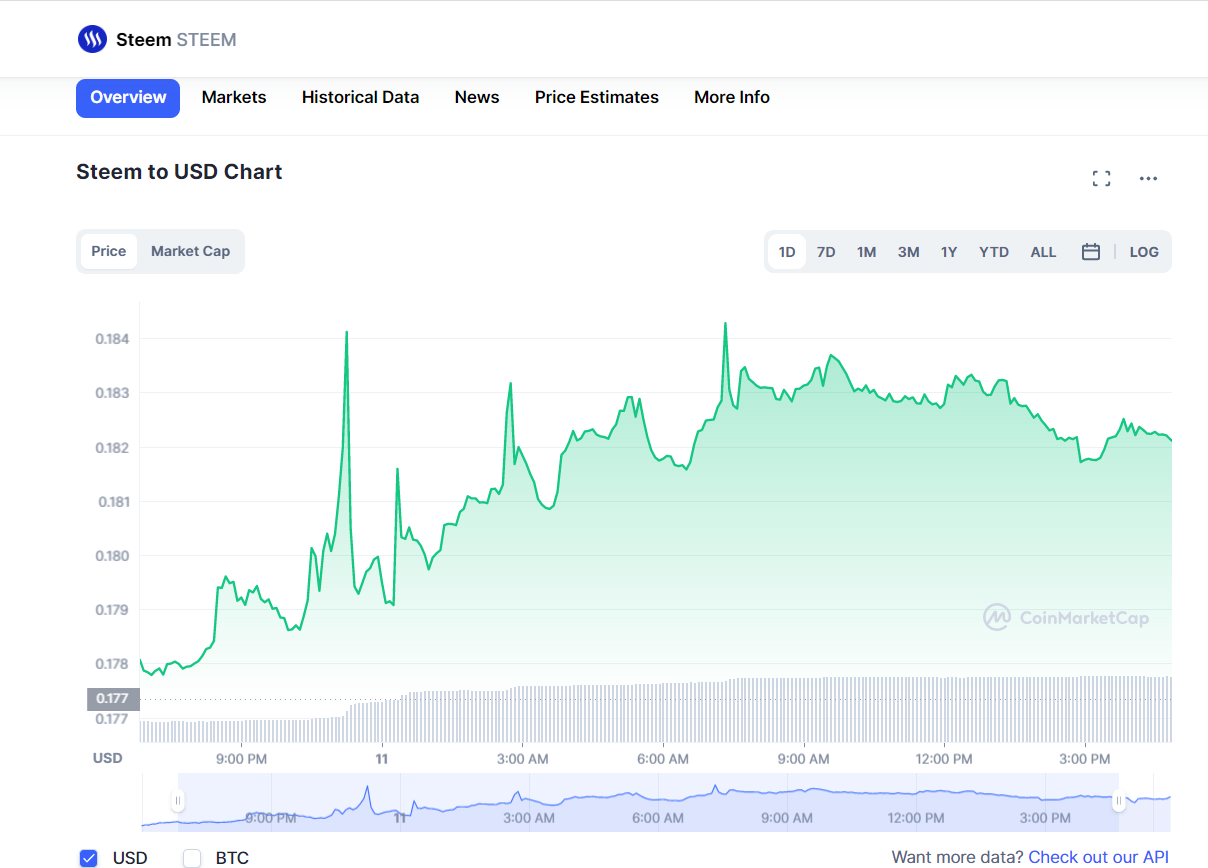
Task: Click the 0.180 y-axis label
Action: [x=112, y=556]
